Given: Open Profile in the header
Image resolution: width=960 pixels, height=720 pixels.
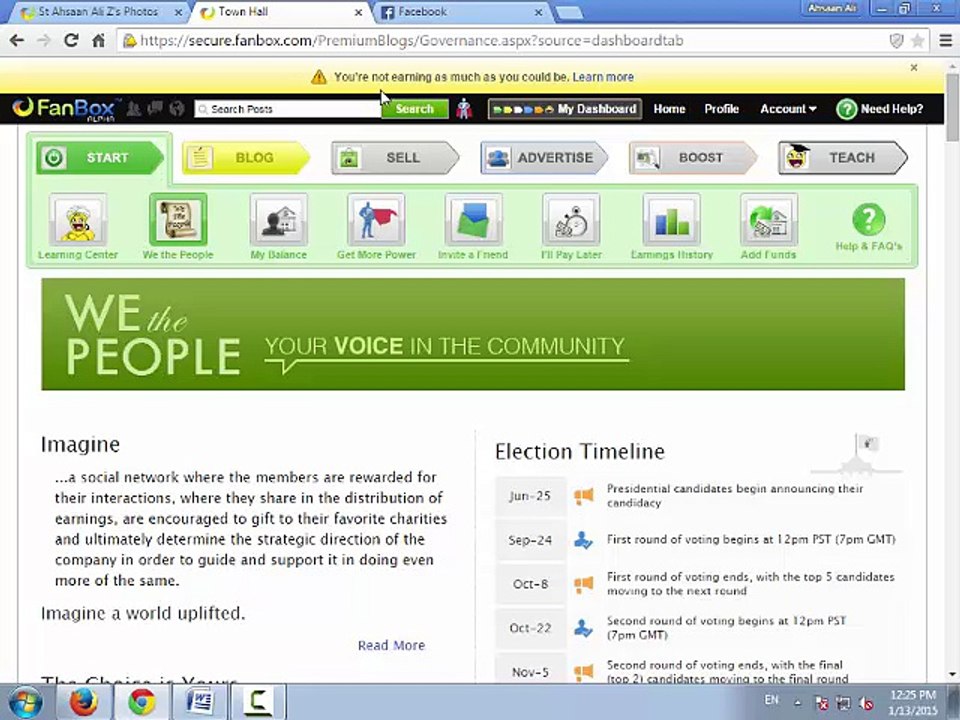Looking at the screenshot, I should pyautogui.click(x=721, y=109).
